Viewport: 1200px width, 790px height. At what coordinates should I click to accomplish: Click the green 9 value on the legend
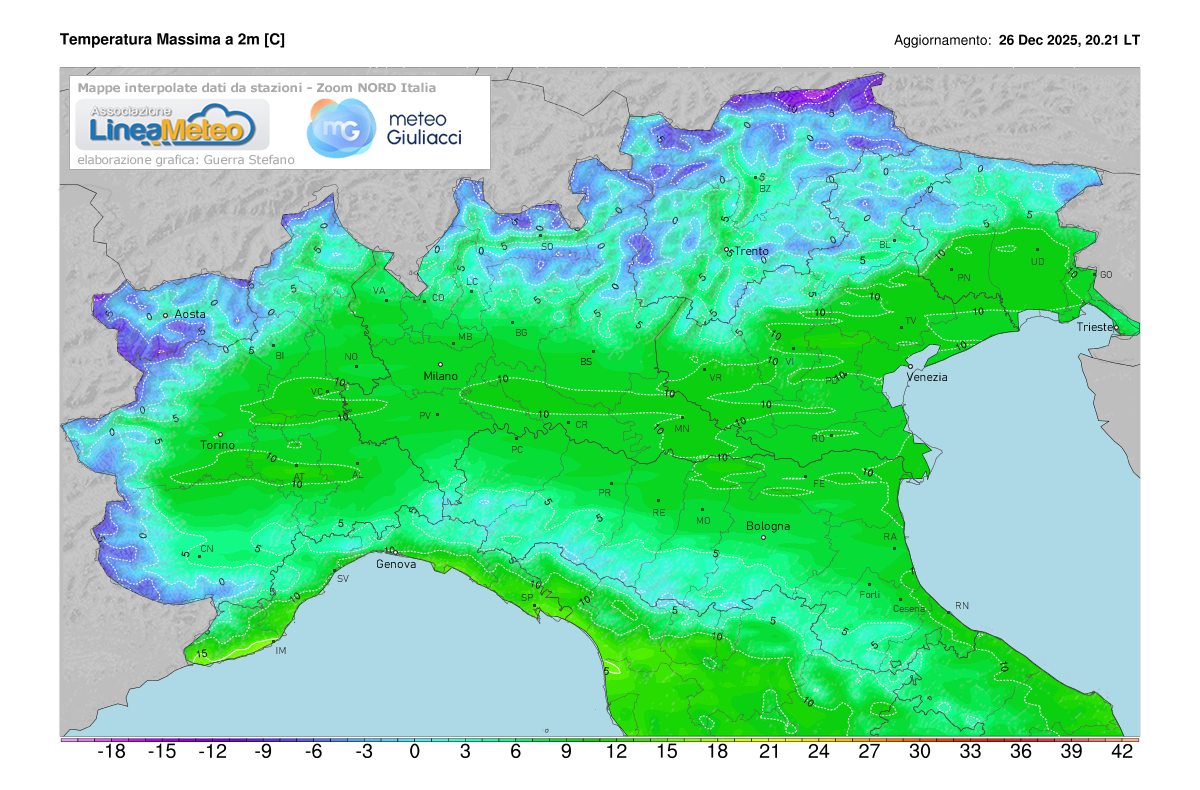(566, 751)
